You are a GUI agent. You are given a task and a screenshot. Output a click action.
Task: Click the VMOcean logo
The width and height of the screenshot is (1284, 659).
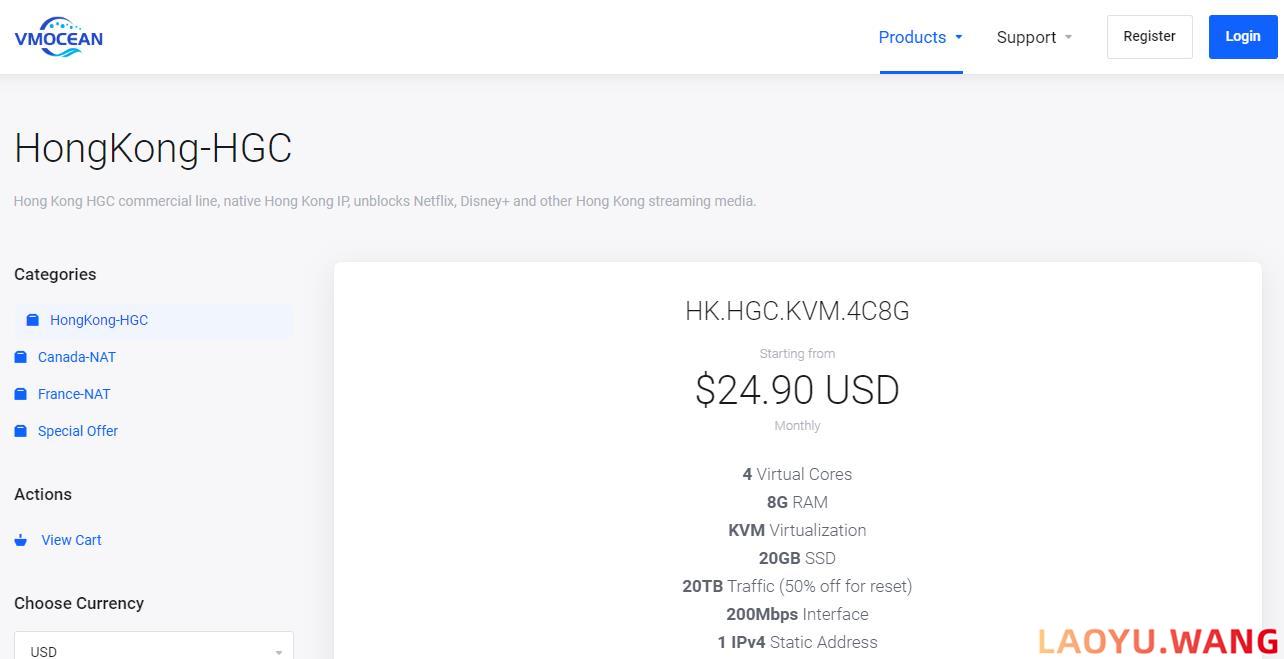pos(58,37)
